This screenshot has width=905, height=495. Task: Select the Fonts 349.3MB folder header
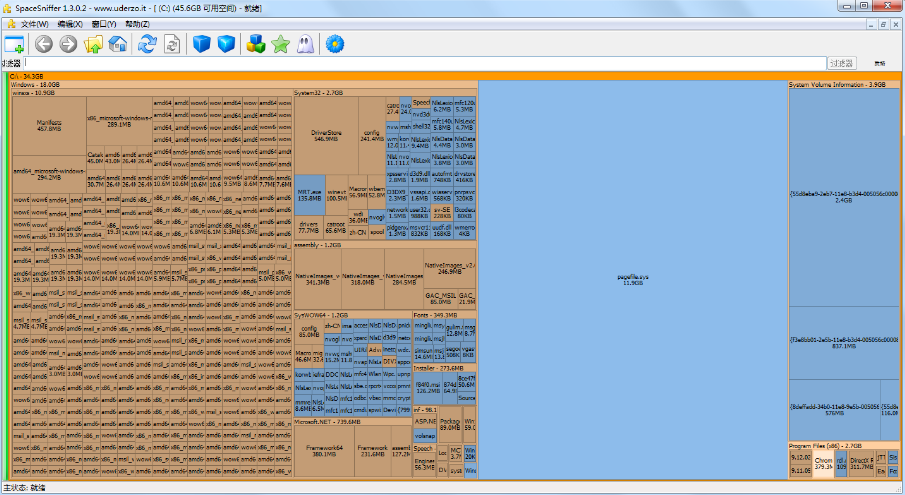pos(444,315)
